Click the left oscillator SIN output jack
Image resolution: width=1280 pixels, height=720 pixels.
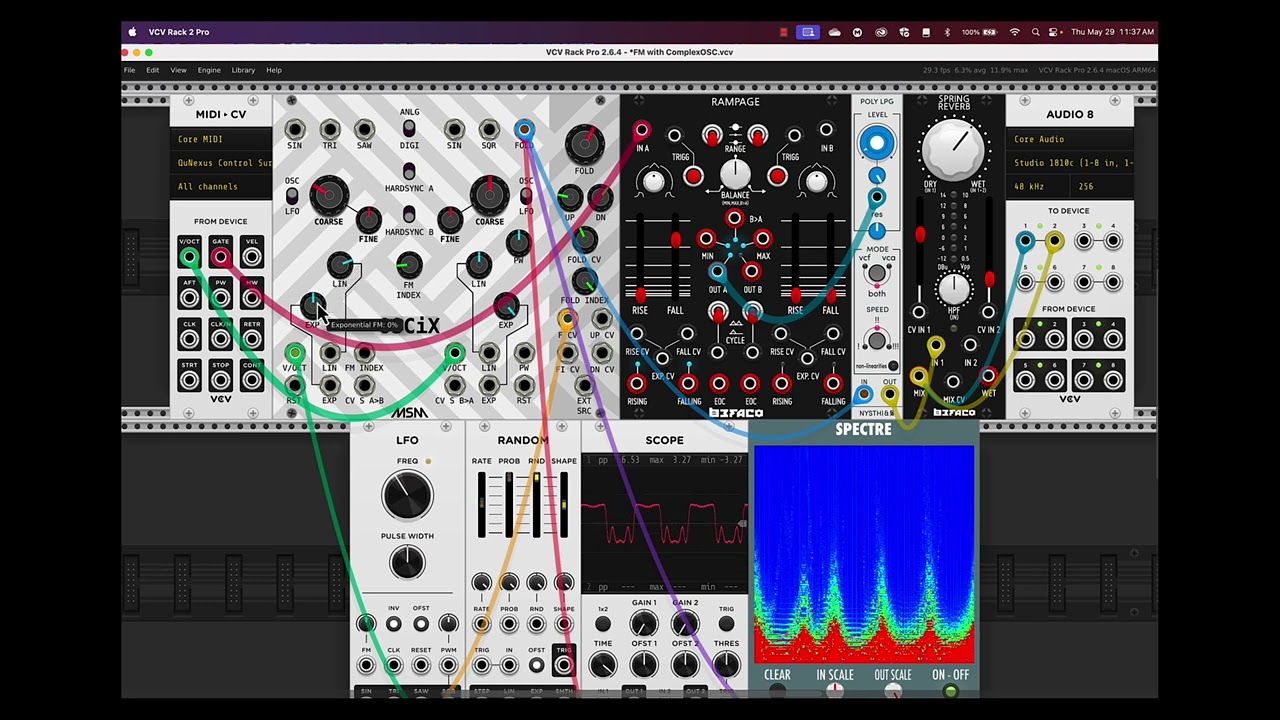pyautogui.click(x=295, y=130)
